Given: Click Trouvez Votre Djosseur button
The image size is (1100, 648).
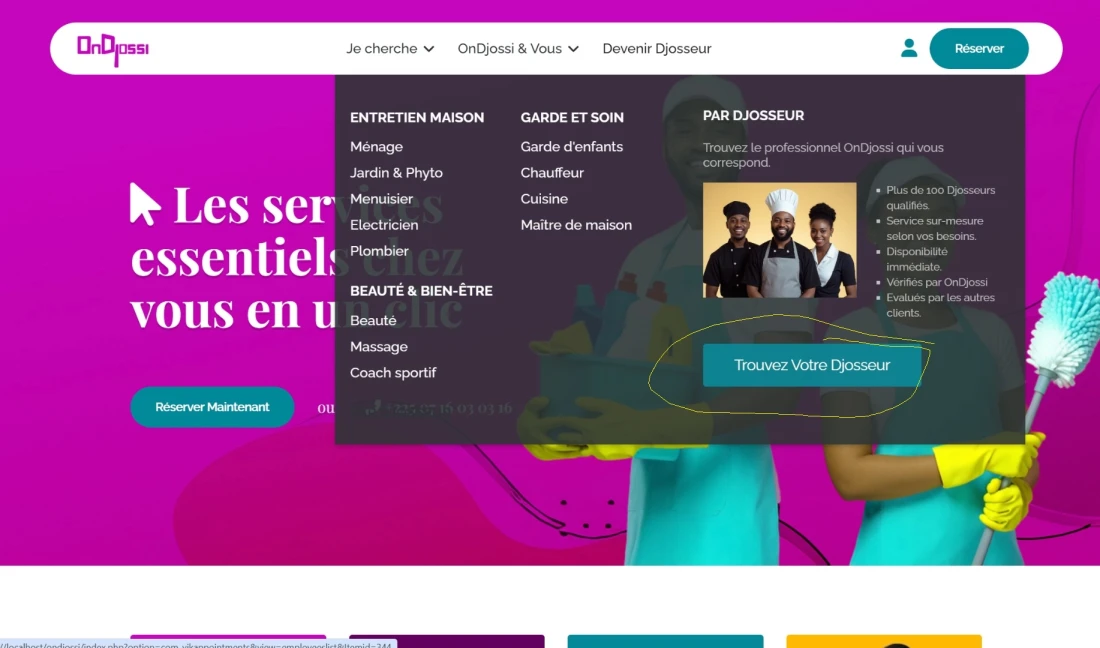Looking at the screenshot, I should point(811,365).
